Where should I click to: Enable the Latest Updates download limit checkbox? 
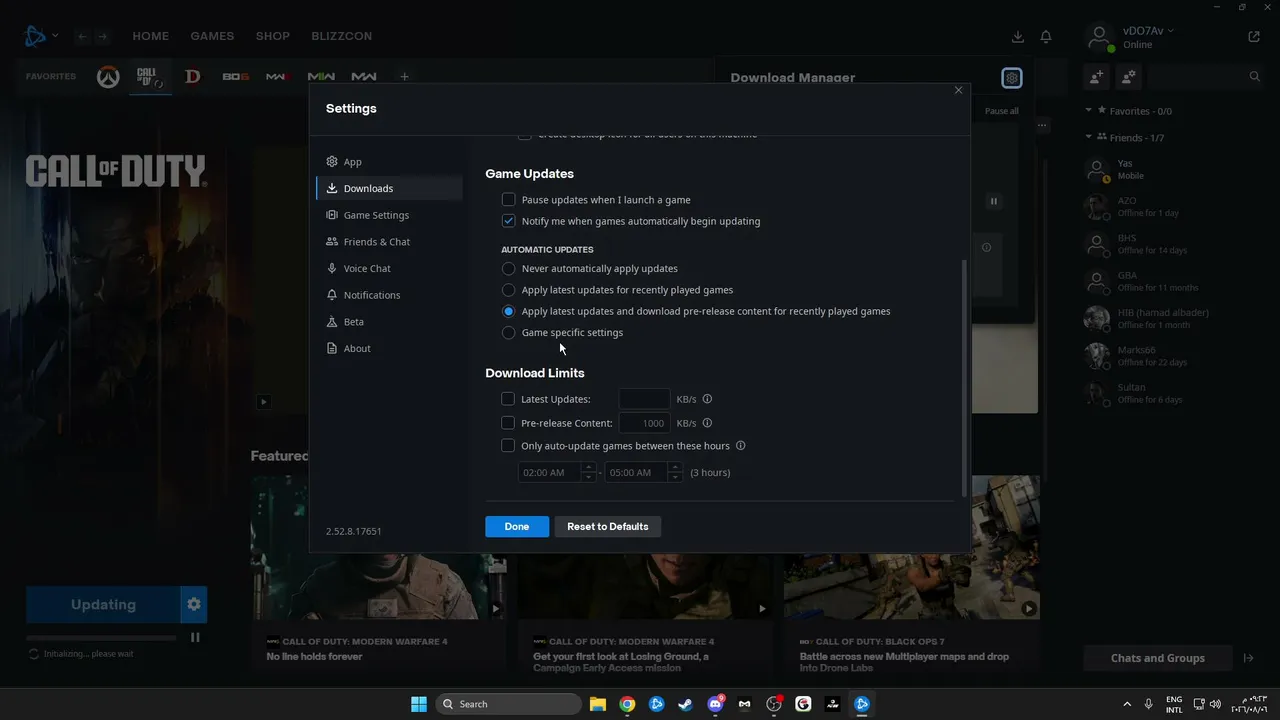508,399
